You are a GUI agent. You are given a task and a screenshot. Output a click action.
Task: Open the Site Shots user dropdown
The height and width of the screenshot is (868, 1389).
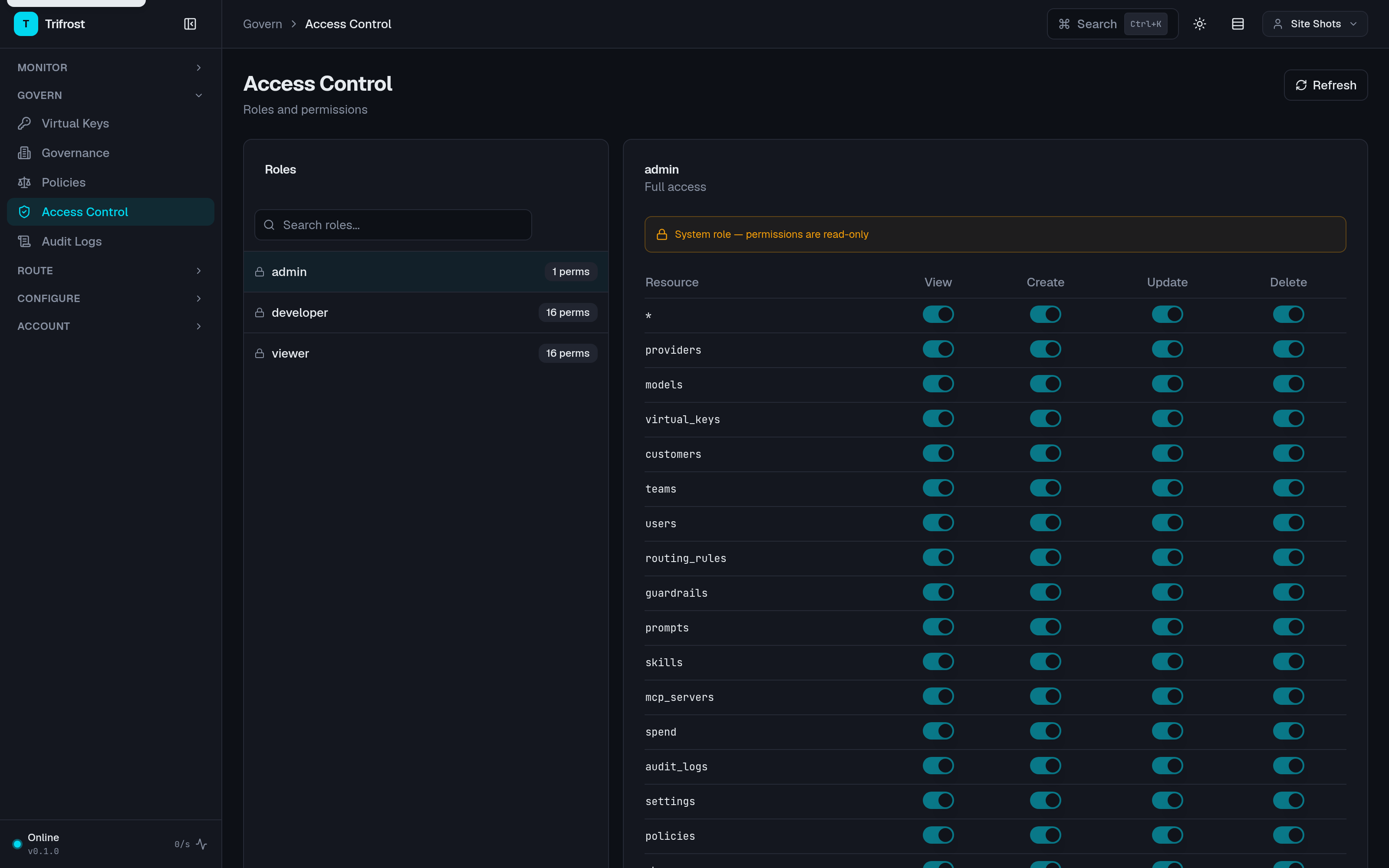1314,24
